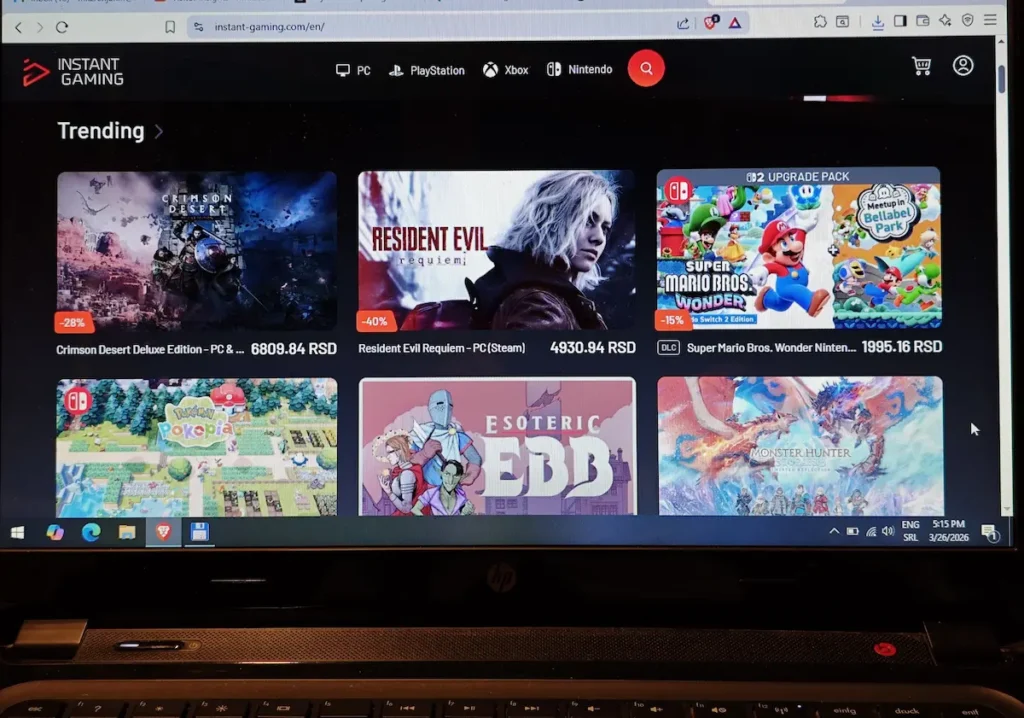Screen dimensions: 1024x718
Task: Open Brave Shields icon in the address bar
Action: [x=710, y=23]
